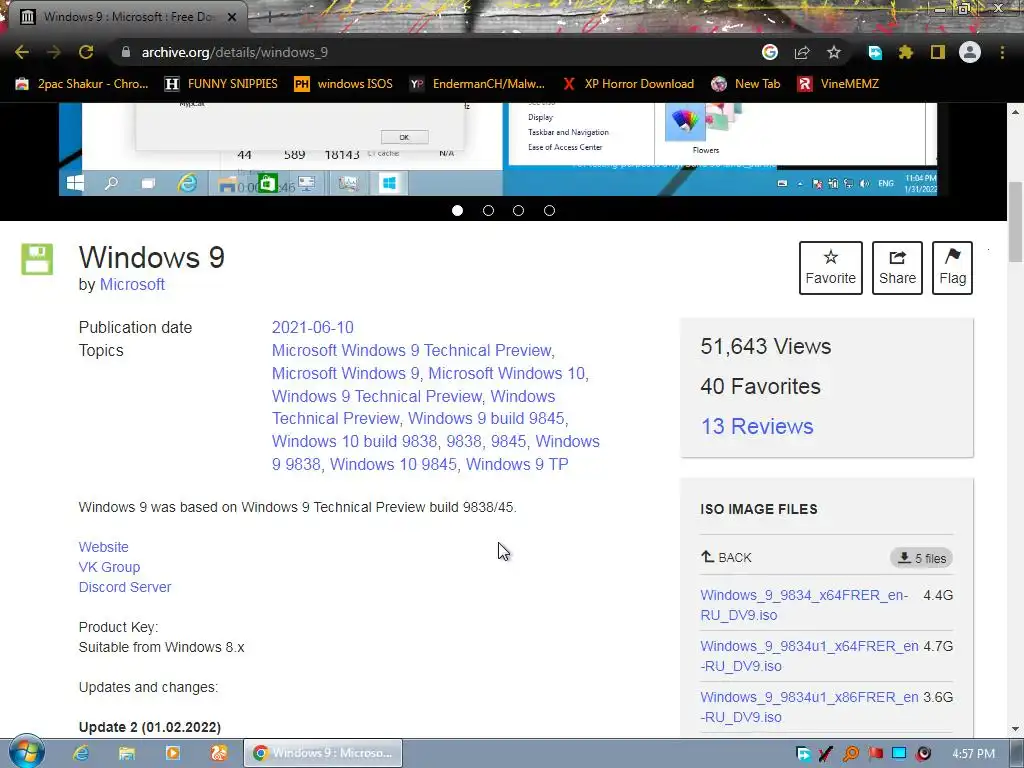Open the VK Group link
The width and height of the screenshot is (1024, 768).
109,567
